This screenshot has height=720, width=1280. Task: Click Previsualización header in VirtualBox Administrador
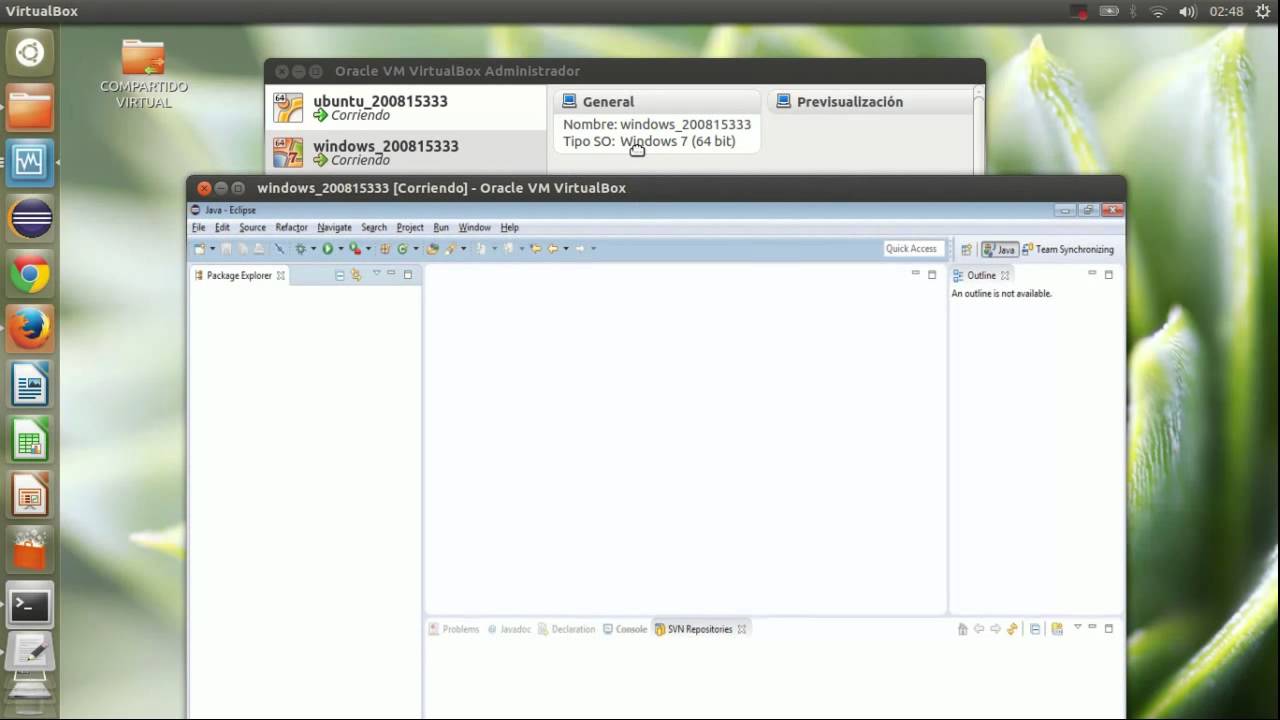click(849, 102)
